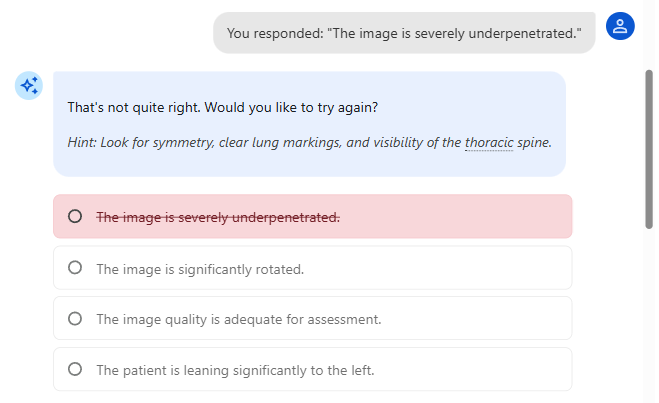The image size is (659, 403).
Task: Click the word "spine" ending the hint
Action: tap(534, 142)
